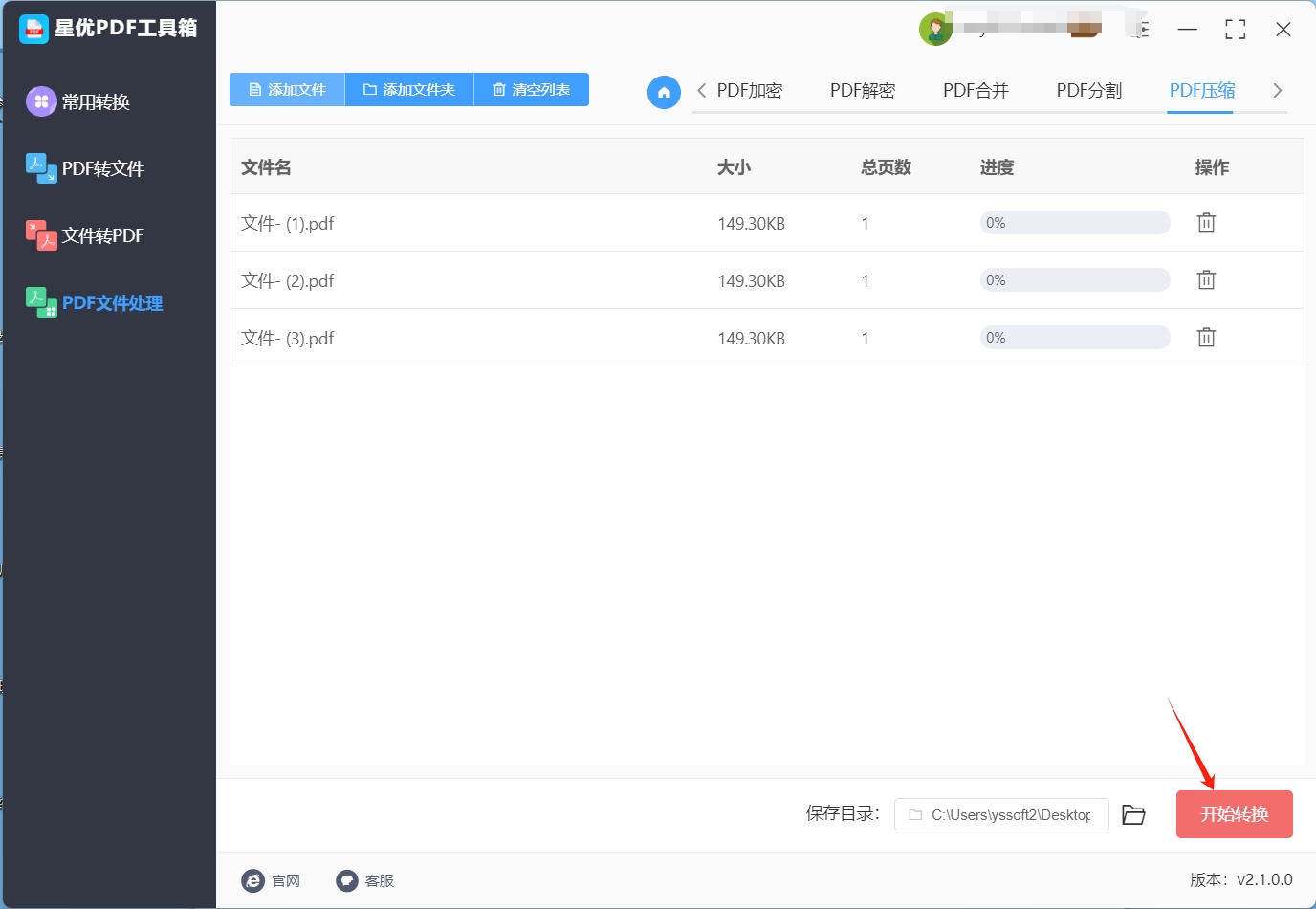Click the 客服 chat bubble icon
1316x909 pixels.
point(347,880)
